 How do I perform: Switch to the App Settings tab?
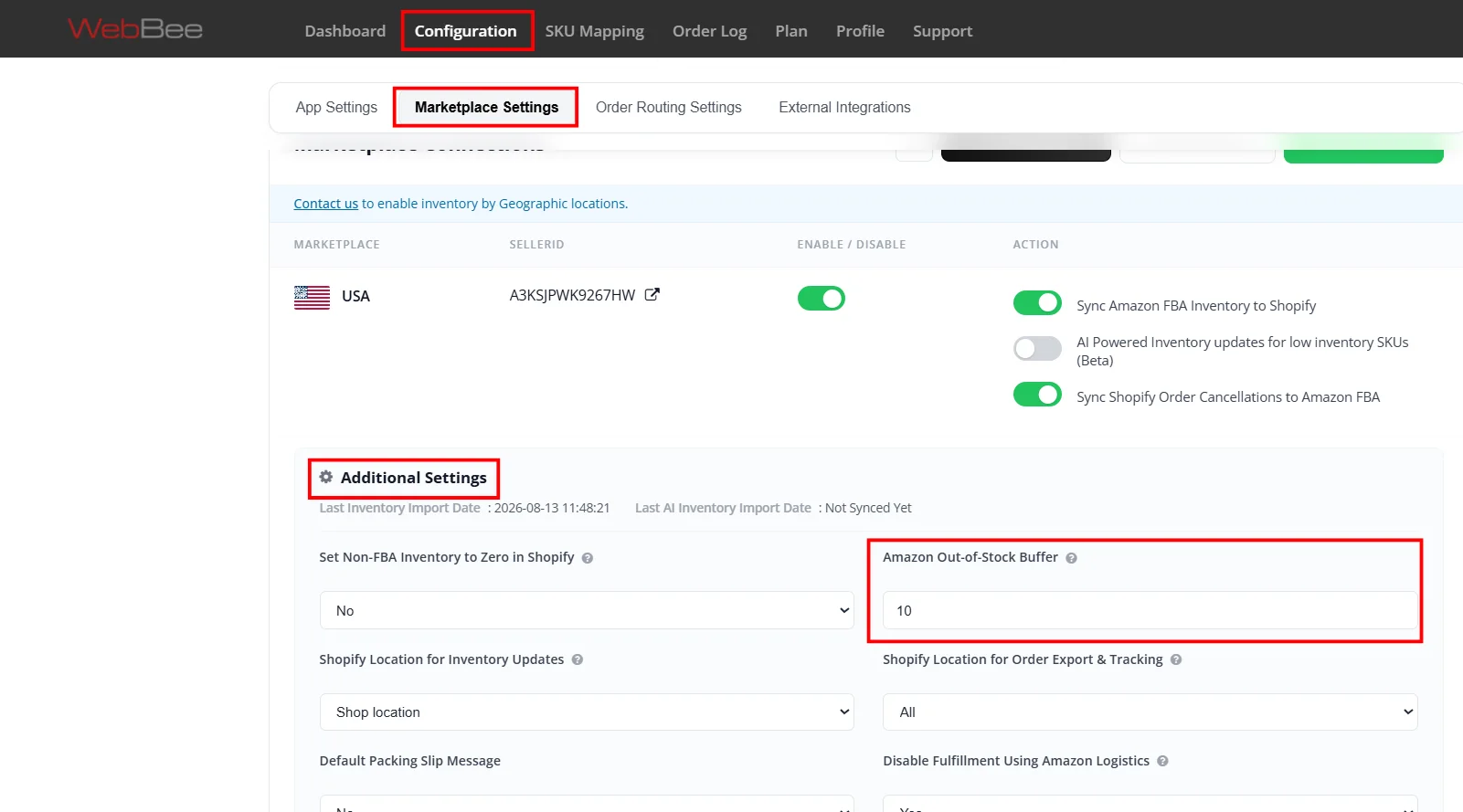pos(336,107)
